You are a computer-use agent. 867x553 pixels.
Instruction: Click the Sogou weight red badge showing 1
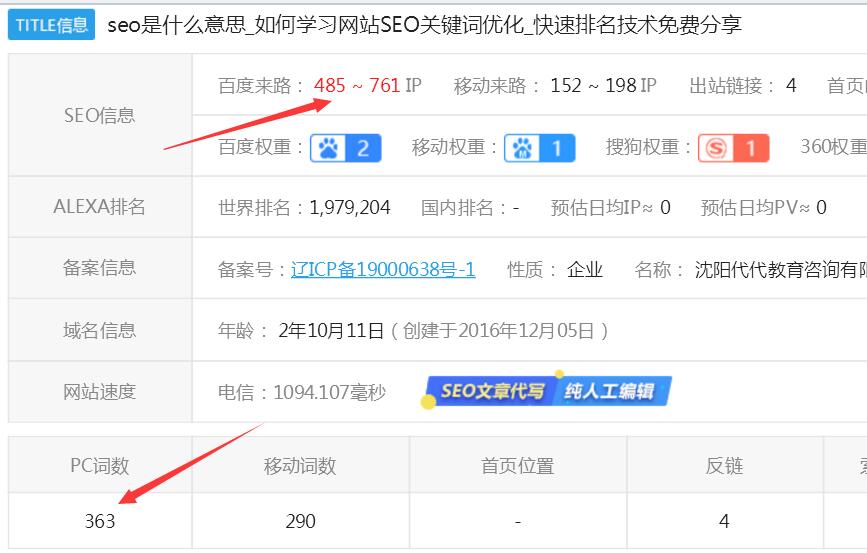click(734, 148)
